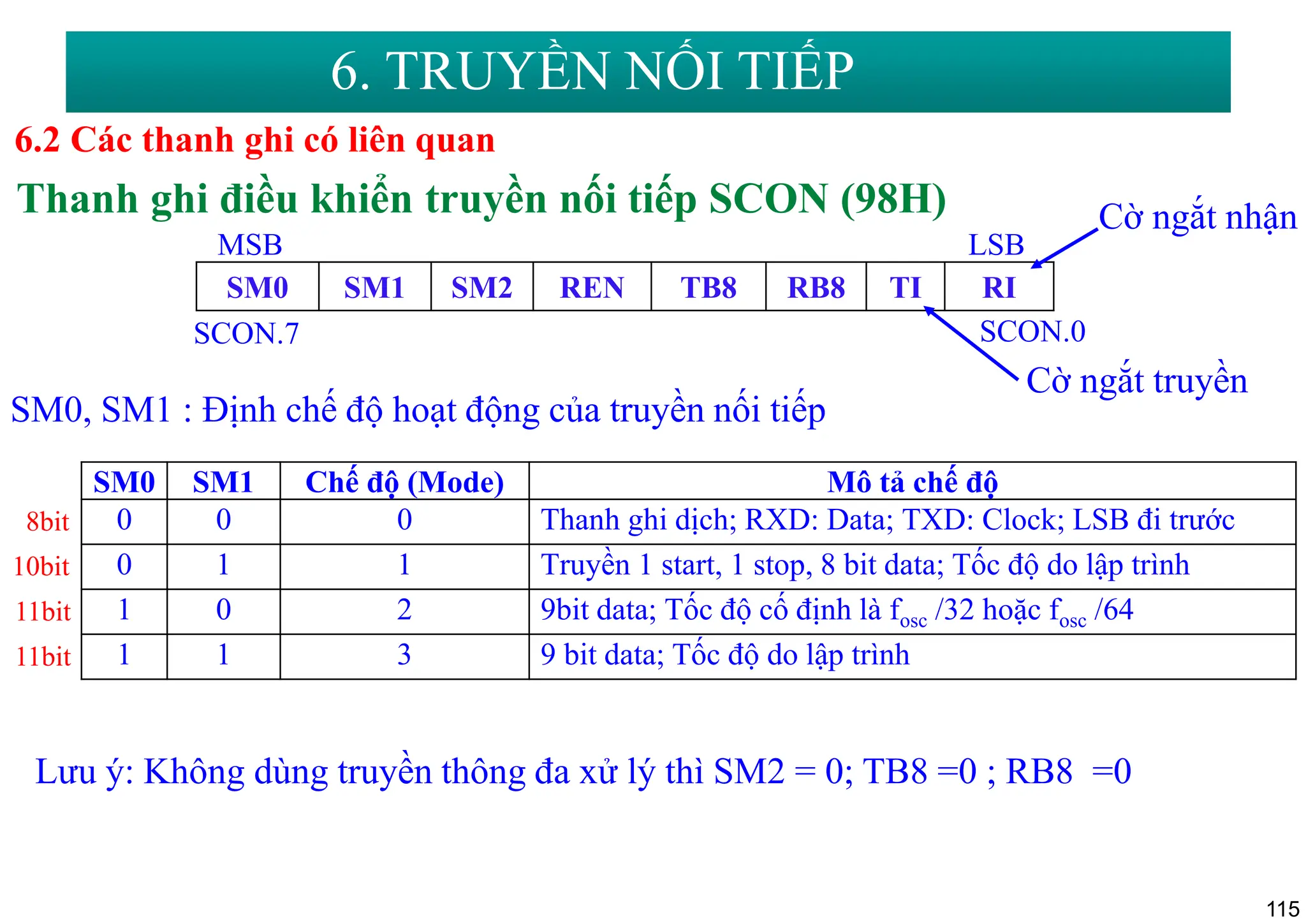The width and height of the screenshot is (1306, 924).
Task: Click the SM2 register cell
Action: [482, 287]
